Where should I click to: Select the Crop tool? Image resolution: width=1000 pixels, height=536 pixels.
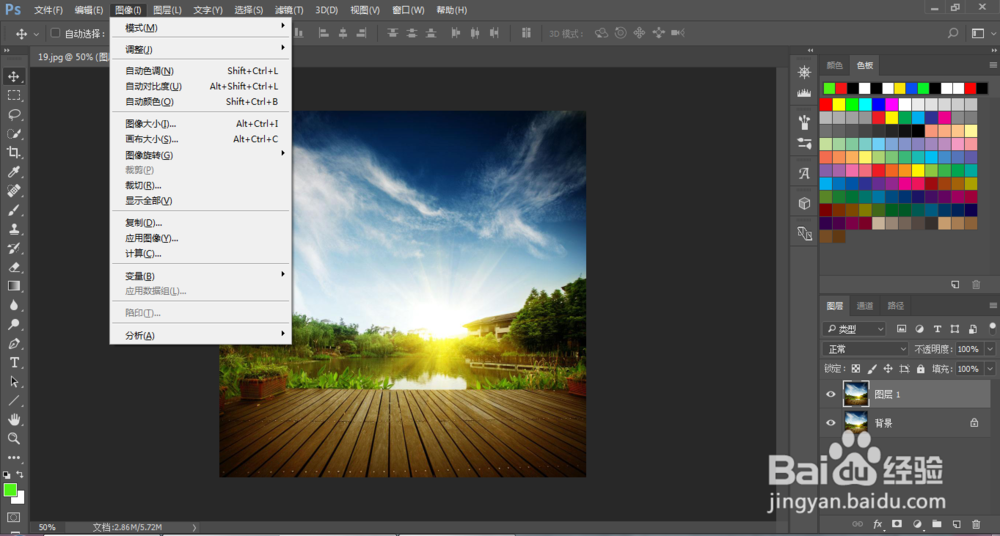pyautogui.click(x=13, y=152)
